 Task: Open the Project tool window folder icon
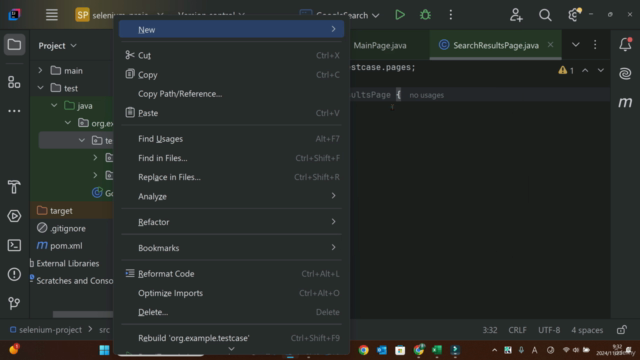[x=14, y=44]
